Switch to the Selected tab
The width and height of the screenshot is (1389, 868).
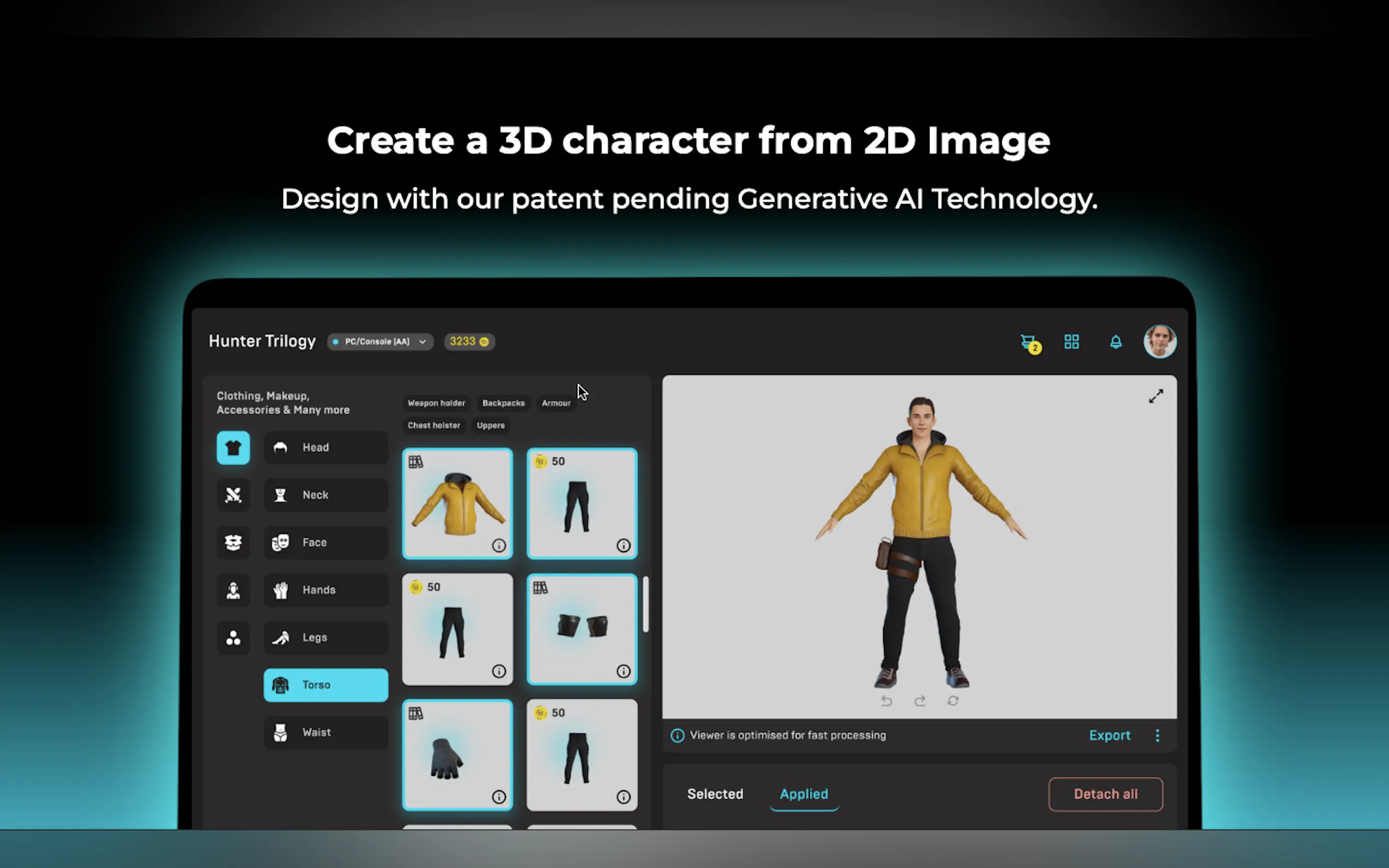[x=715, y=794]
